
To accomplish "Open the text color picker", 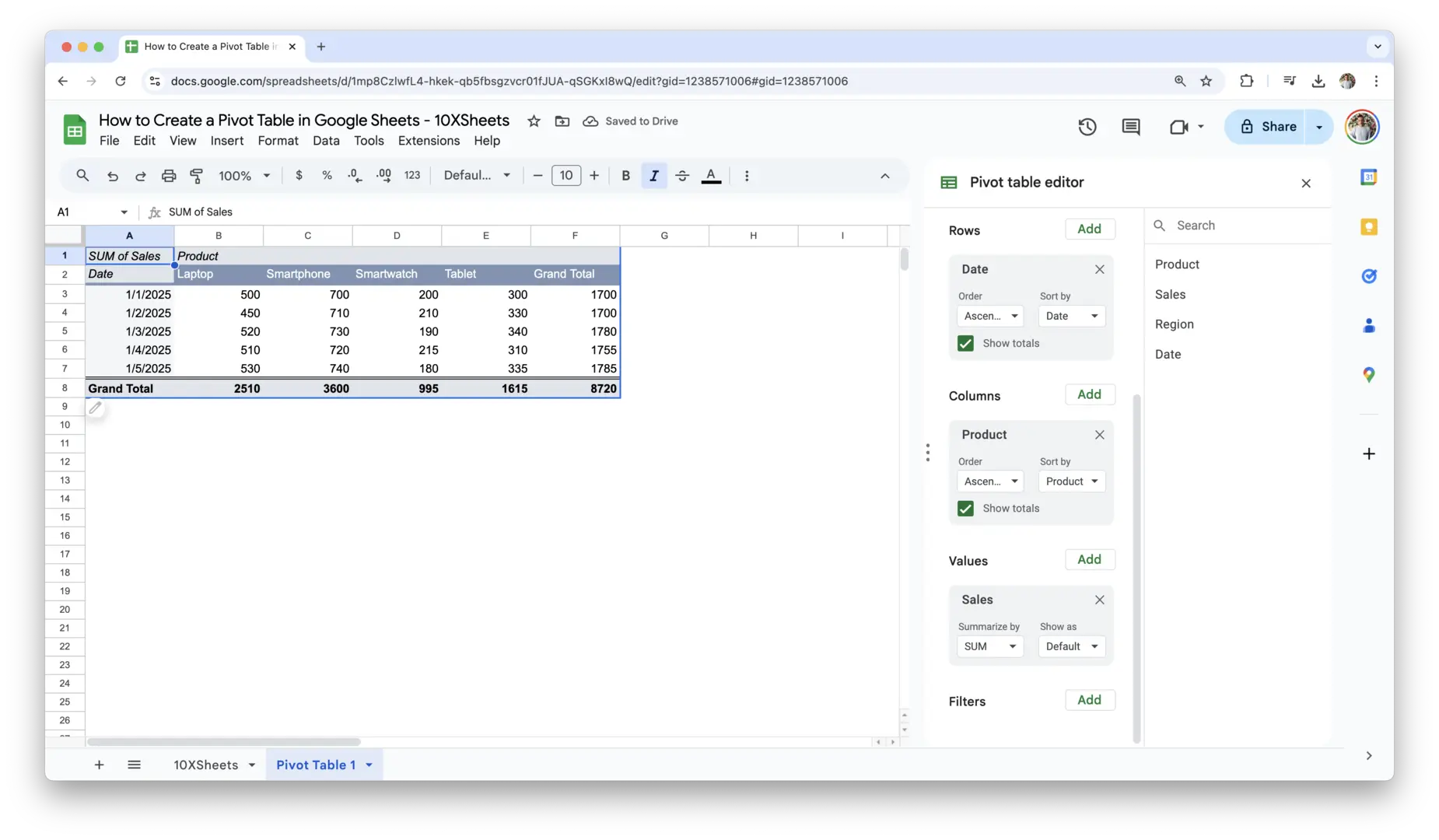I will coord(711,176).
